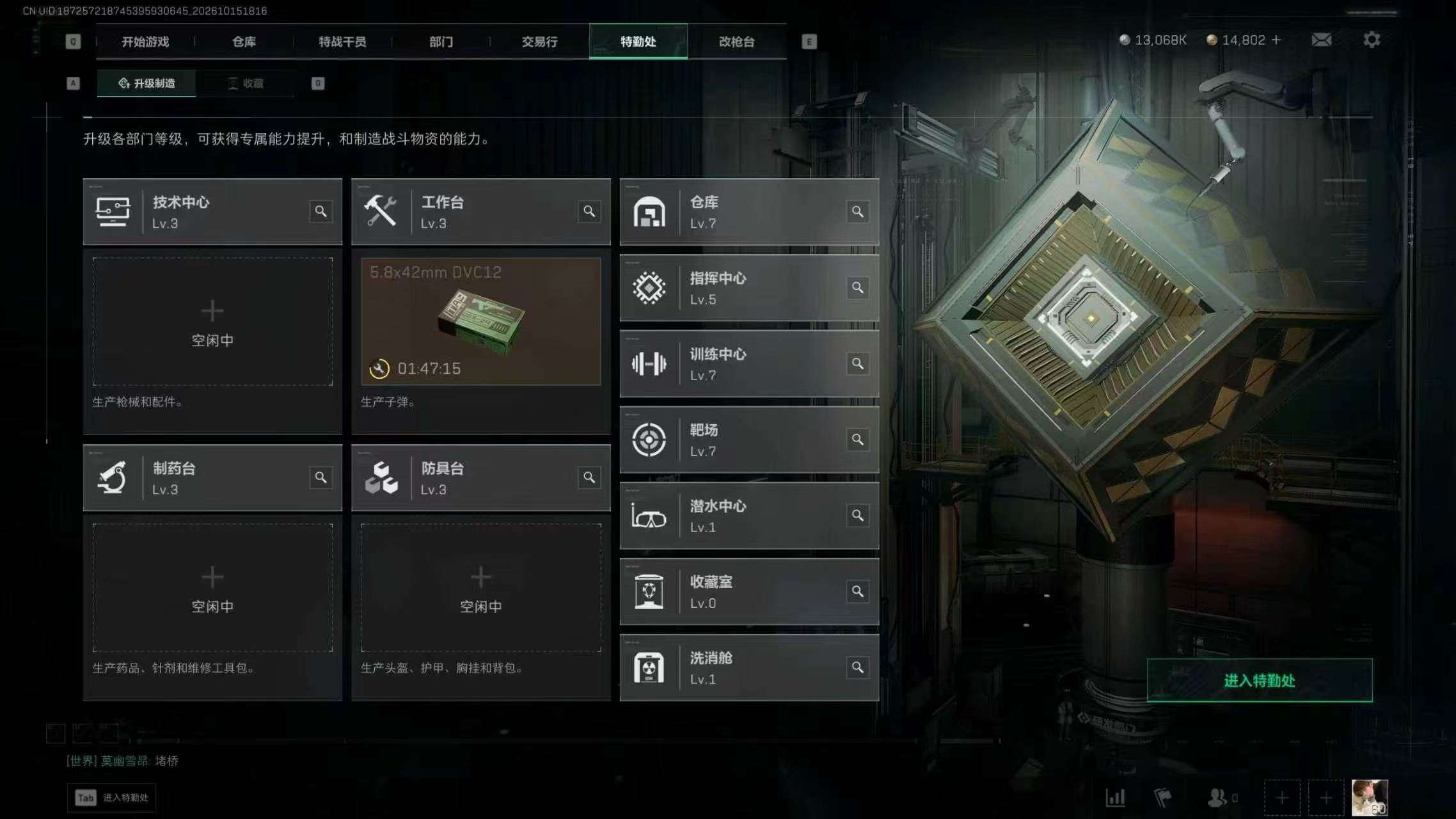
Task: Open the mail envelope icon
Action: [1321, 40]
